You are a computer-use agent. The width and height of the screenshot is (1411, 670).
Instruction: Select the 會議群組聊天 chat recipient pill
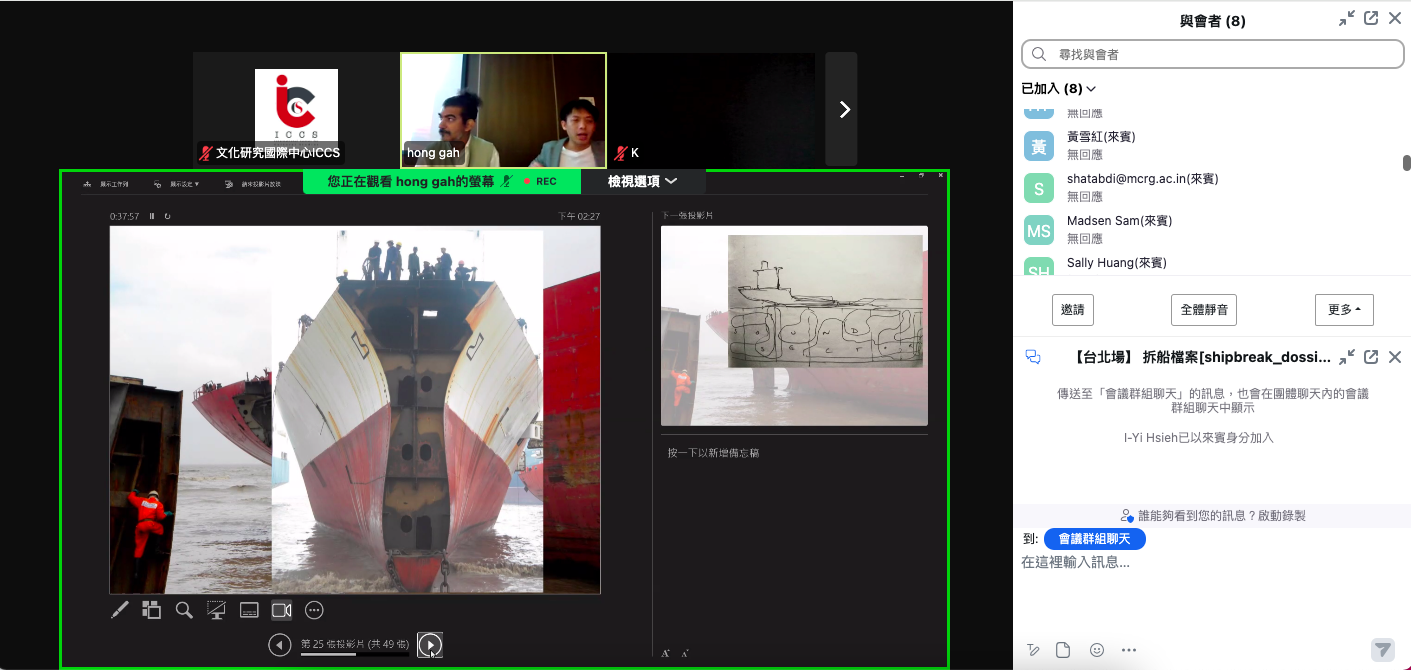click(x=1094, y=539)
